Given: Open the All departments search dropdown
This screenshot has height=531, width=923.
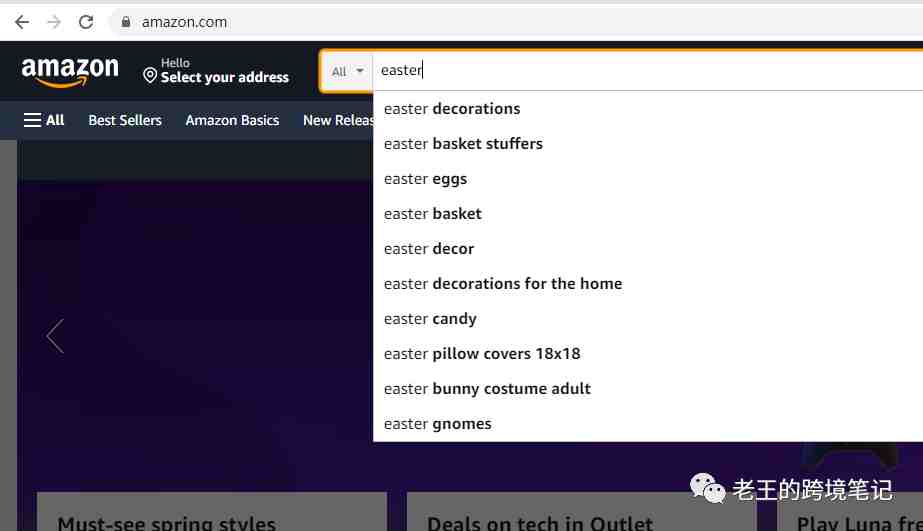Looking at the screenshot, I should coord(347,71).
